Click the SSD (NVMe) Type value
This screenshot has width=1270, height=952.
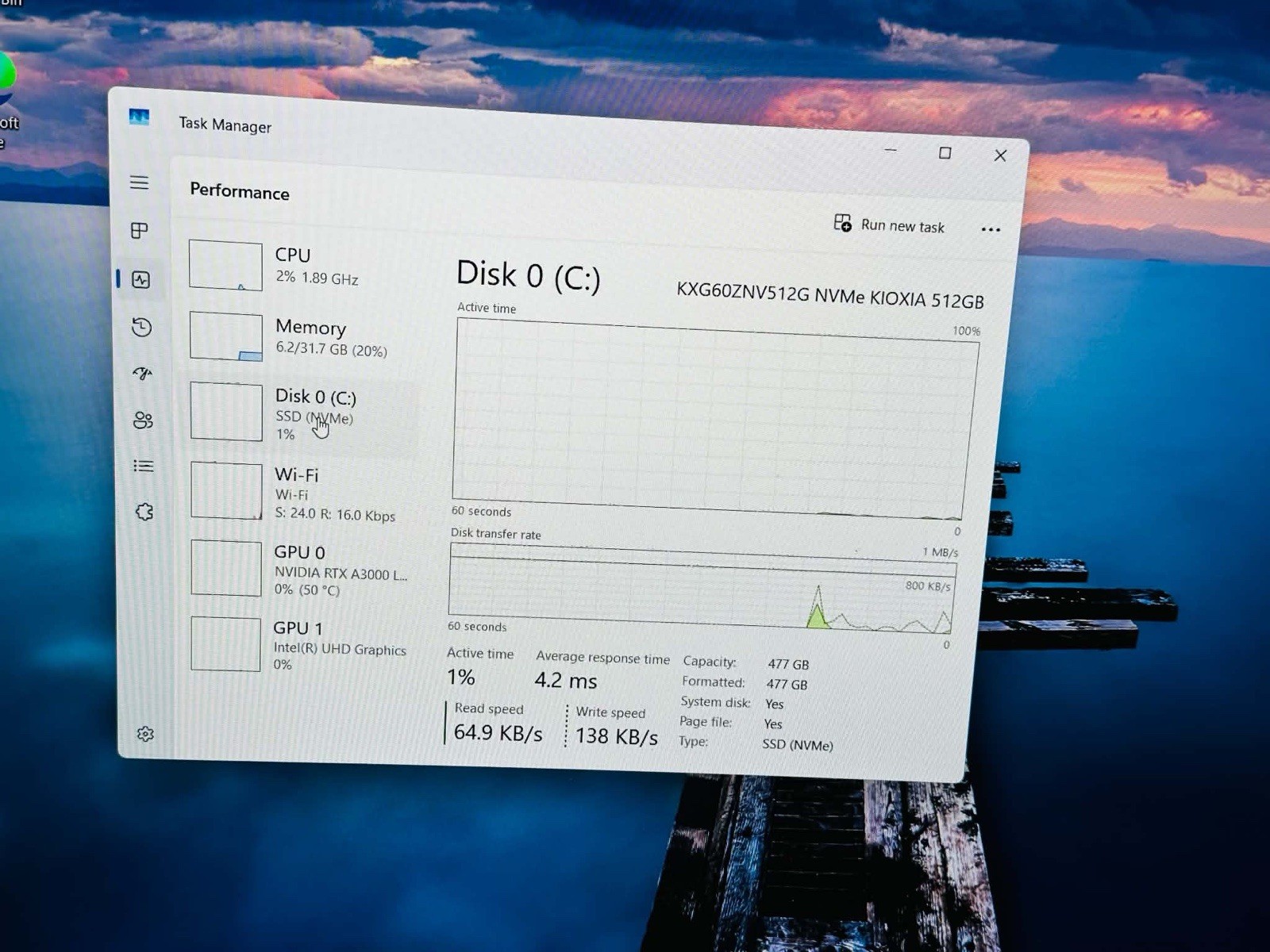tap(797, 745)
